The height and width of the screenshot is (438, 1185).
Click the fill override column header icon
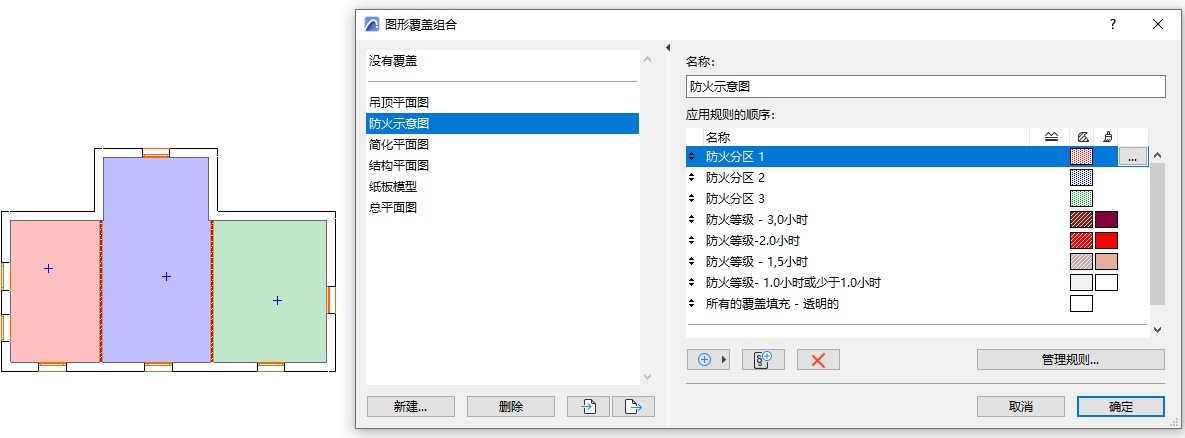1081,137
